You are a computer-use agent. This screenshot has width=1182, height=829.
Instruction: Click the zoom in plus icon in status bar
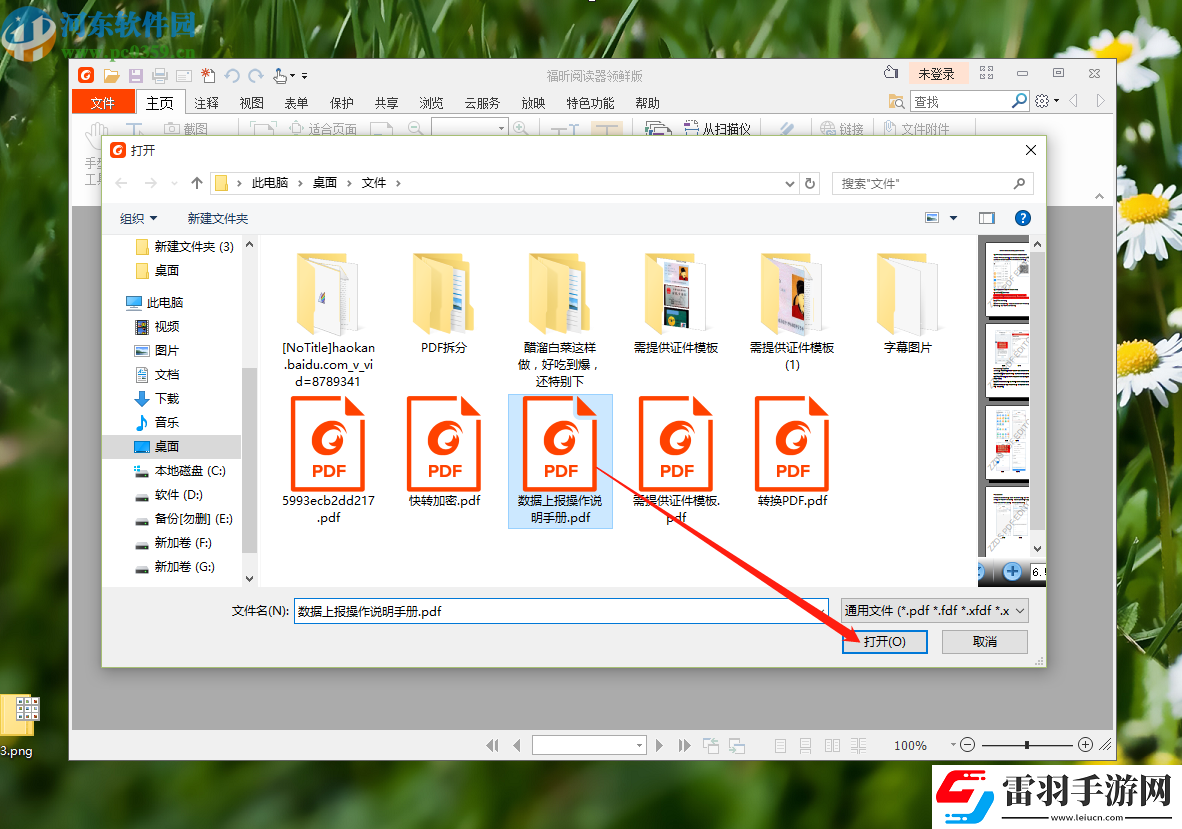(x=1086, y=745)
